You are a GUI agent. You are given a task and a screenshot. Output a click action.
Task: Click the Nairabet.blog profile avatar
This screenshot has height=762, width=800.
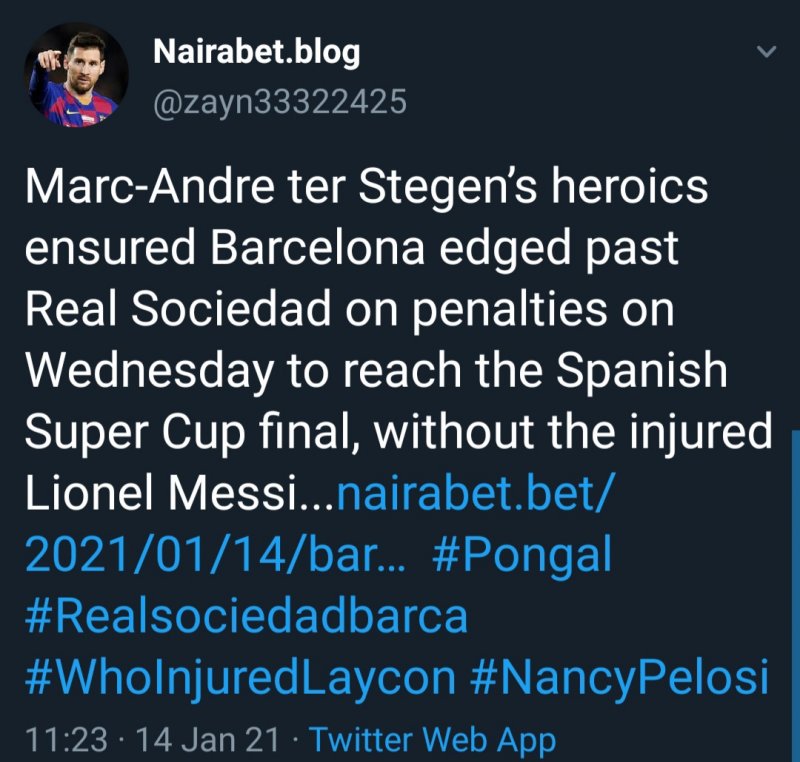pyautogui.click(x=77, y=76)
